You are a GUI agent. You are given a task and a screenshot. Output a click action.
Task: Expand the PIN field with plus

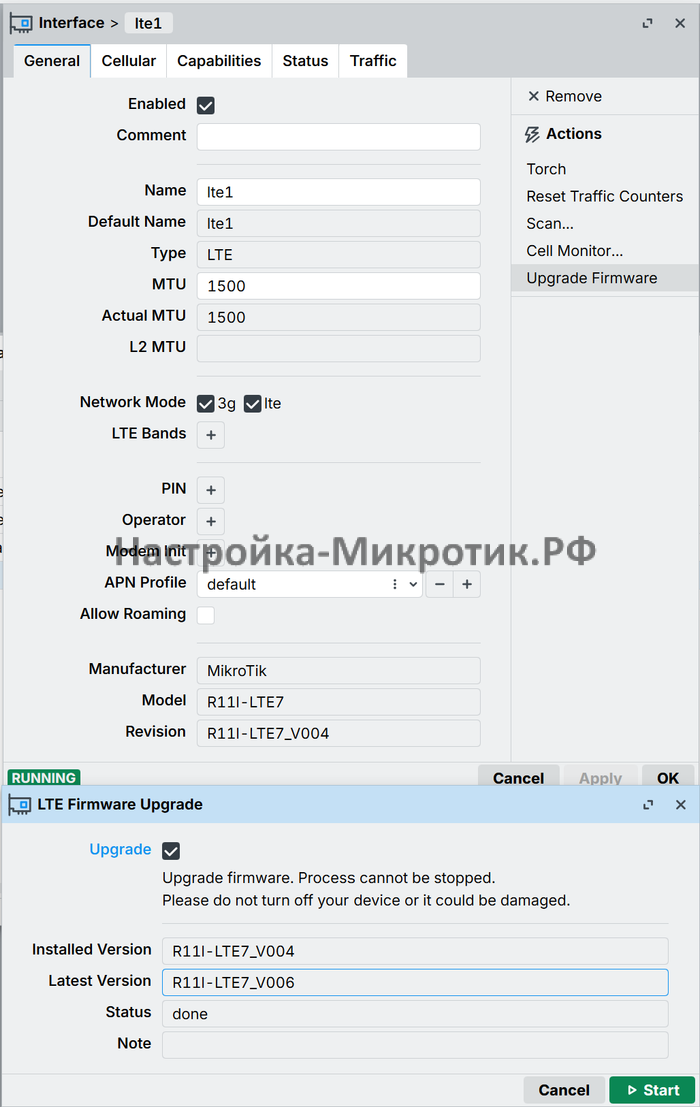coord(211,490)
